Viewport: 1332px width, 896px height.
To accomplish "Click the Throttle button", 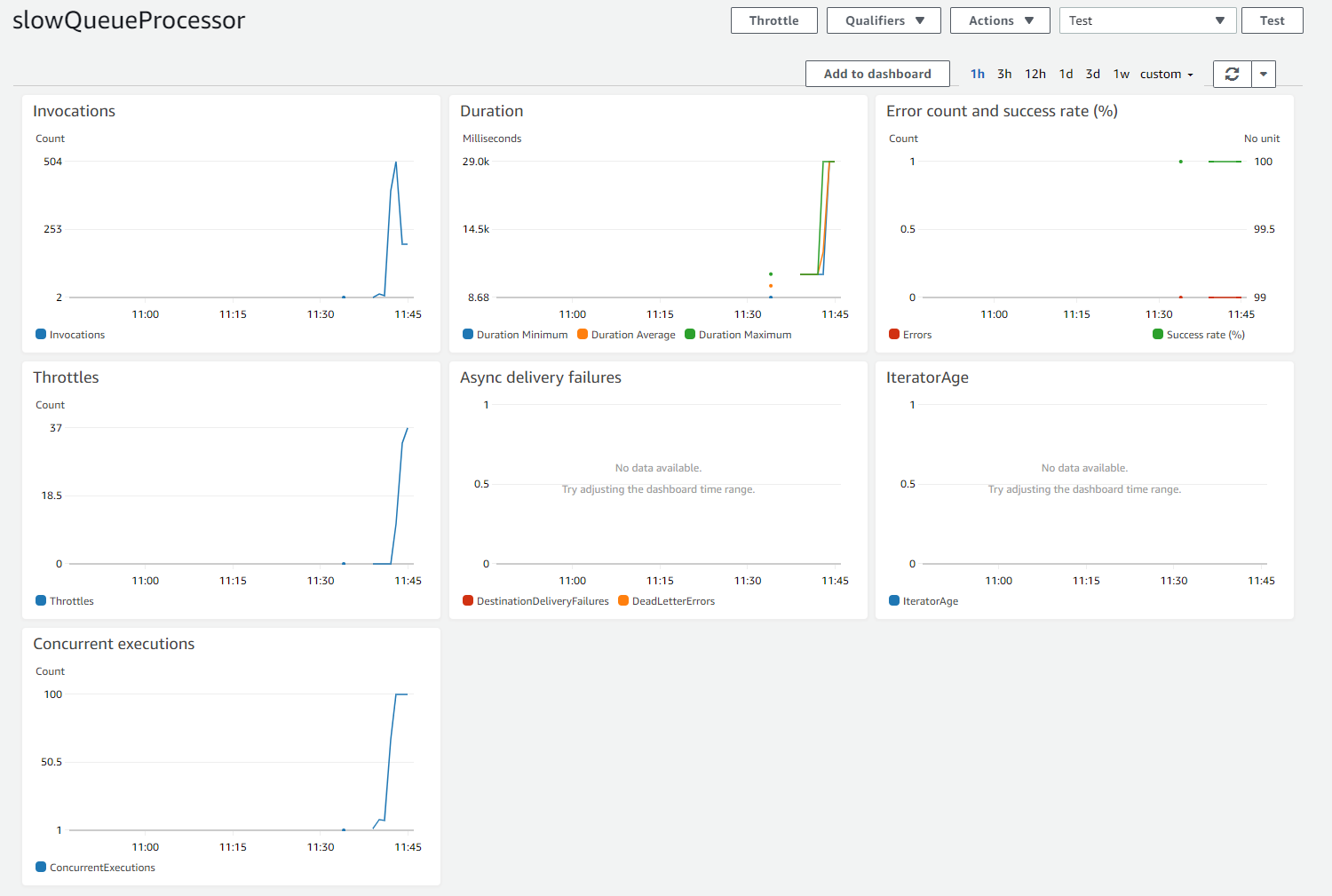I will tap(773, 20).
